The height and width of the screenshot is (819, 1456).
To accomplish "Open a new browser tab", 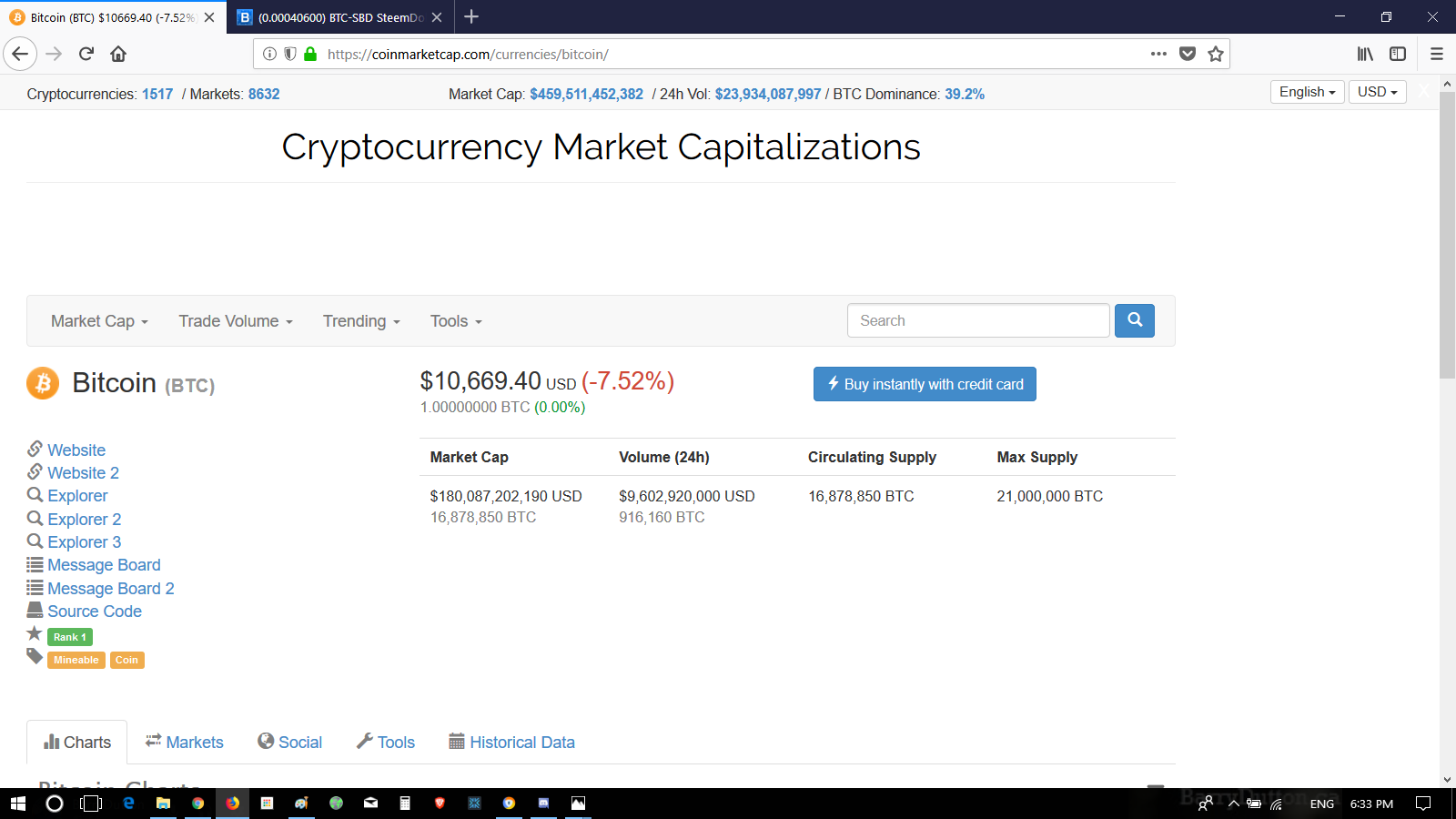I will pyautogui.click(x=471, y=16).
